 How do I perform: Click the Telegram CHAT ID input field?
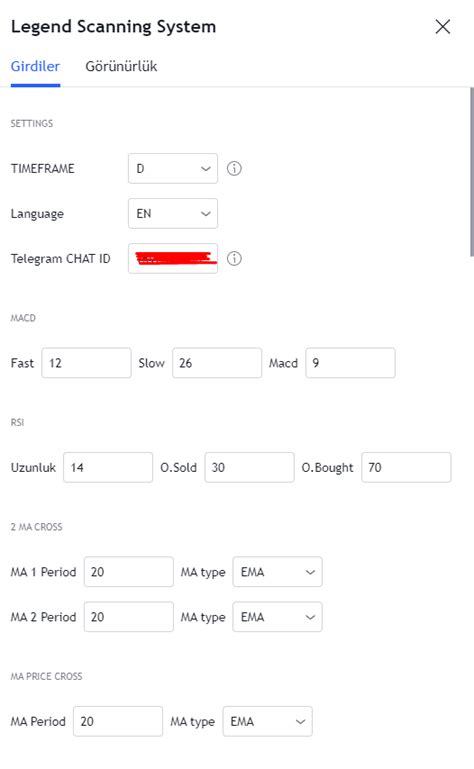(x=173, y=258)
